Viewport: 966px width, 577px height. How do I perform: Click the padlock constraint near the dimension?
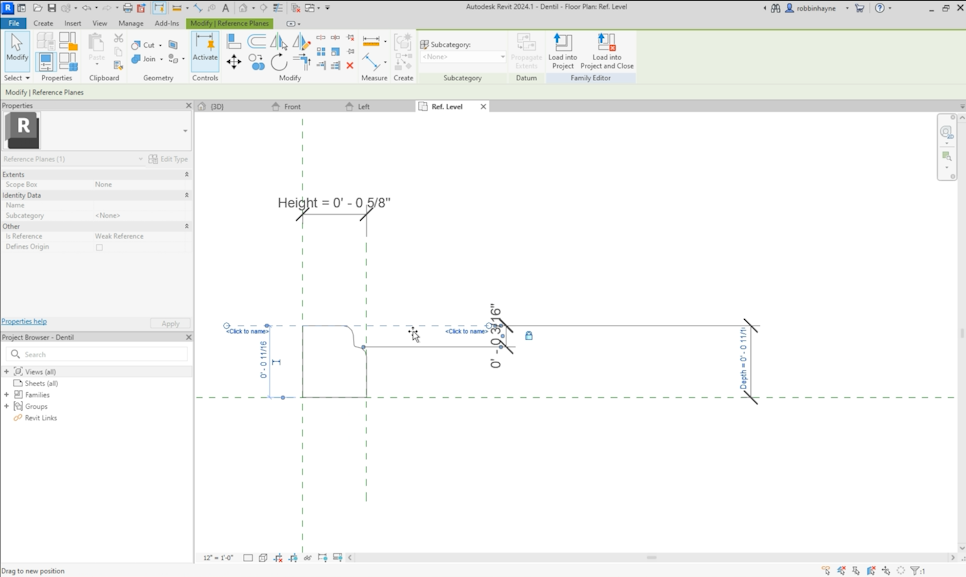tap(528, 336)
